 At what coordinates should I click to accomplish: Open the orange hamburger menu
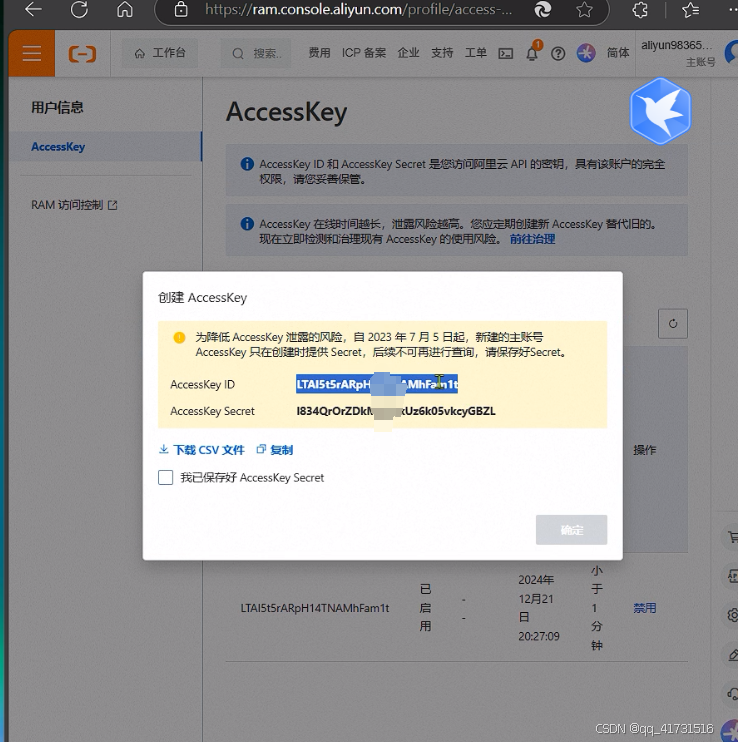click(32, 53)
